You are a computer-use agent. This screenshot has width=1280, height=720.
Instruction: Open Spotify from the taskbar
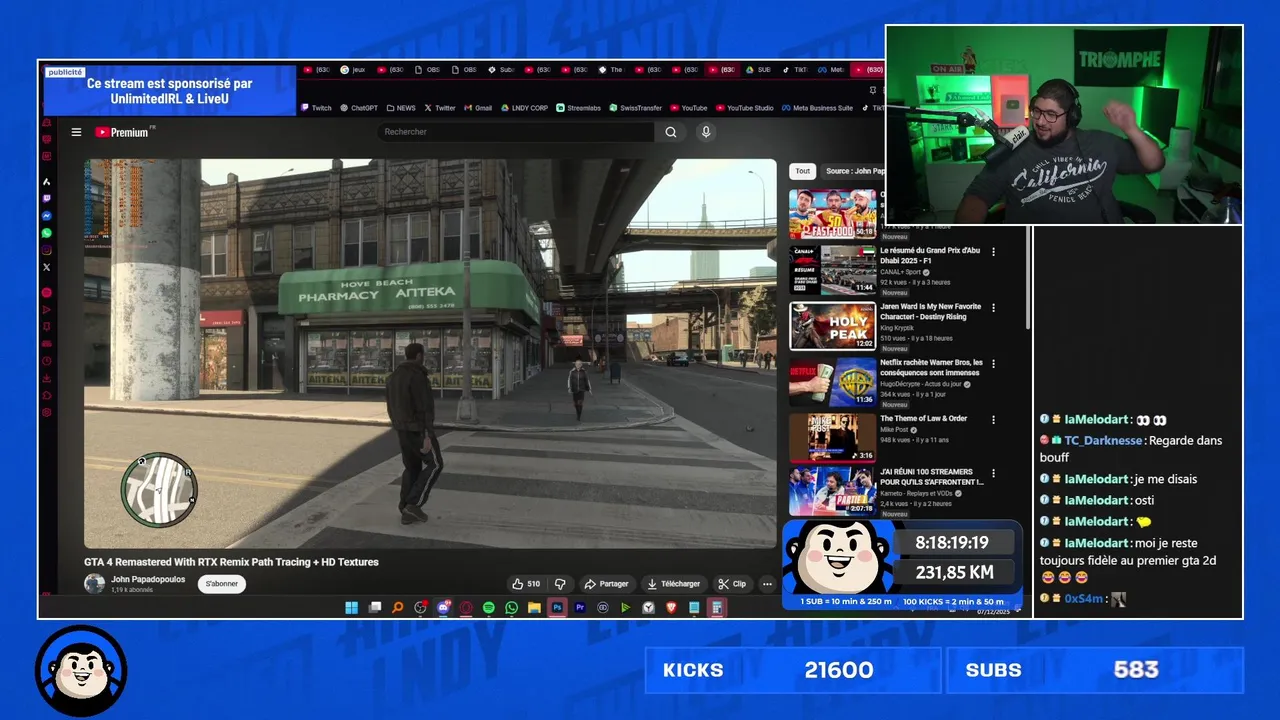click(489, 608)
